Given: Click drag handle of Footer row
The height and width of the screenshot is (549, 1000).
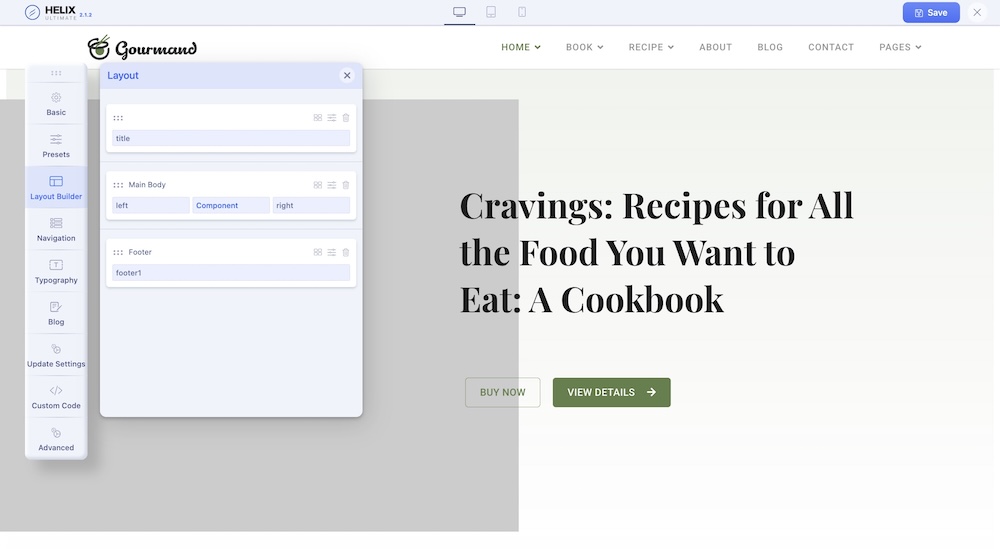Looking at the screenshot, I should pyautogui.click(x=118, y=253).
